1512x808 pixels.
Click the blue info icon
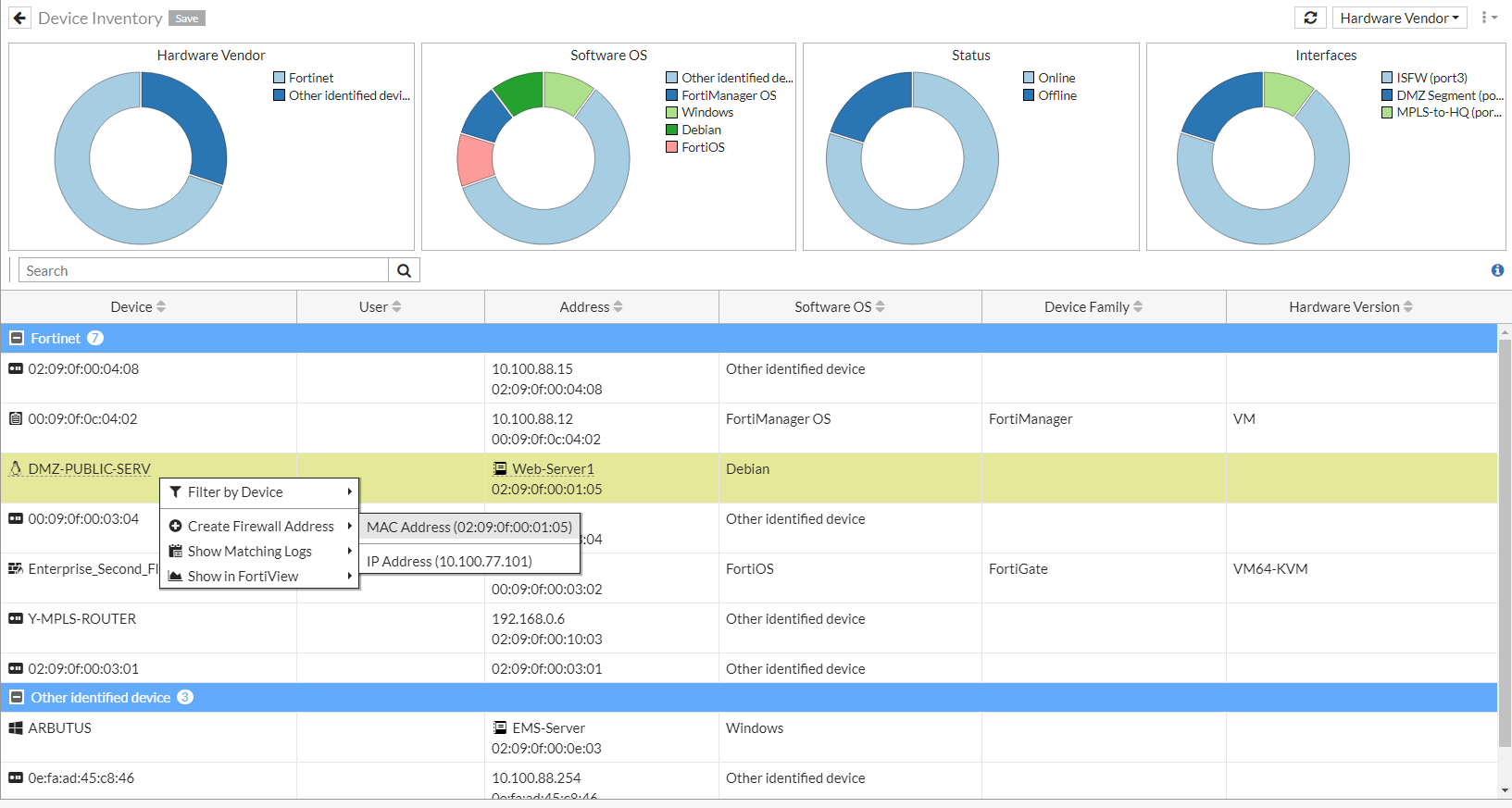point(1497,270)
